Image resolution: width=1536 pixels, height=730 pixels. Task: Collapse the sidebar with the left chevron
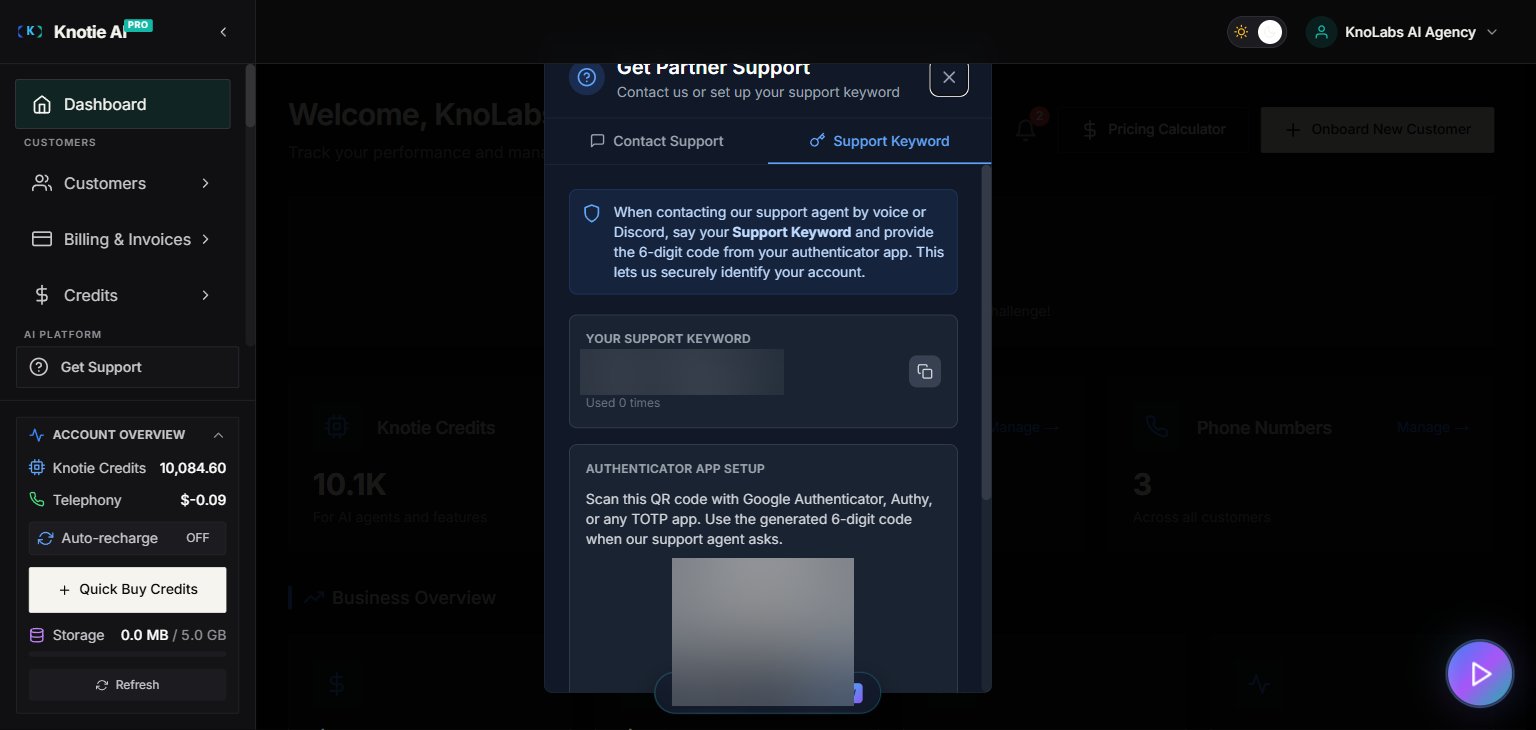pos(223,32)
